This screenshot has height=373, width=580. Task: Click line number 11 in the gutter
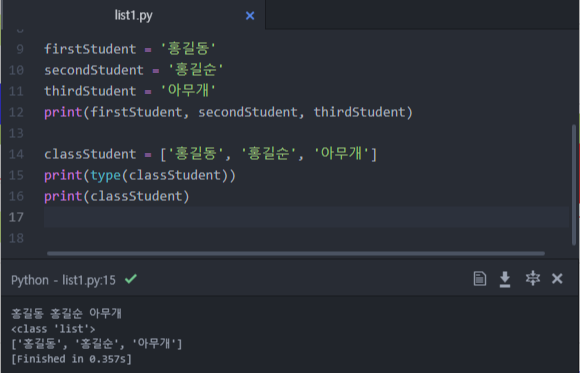point(16,91)
